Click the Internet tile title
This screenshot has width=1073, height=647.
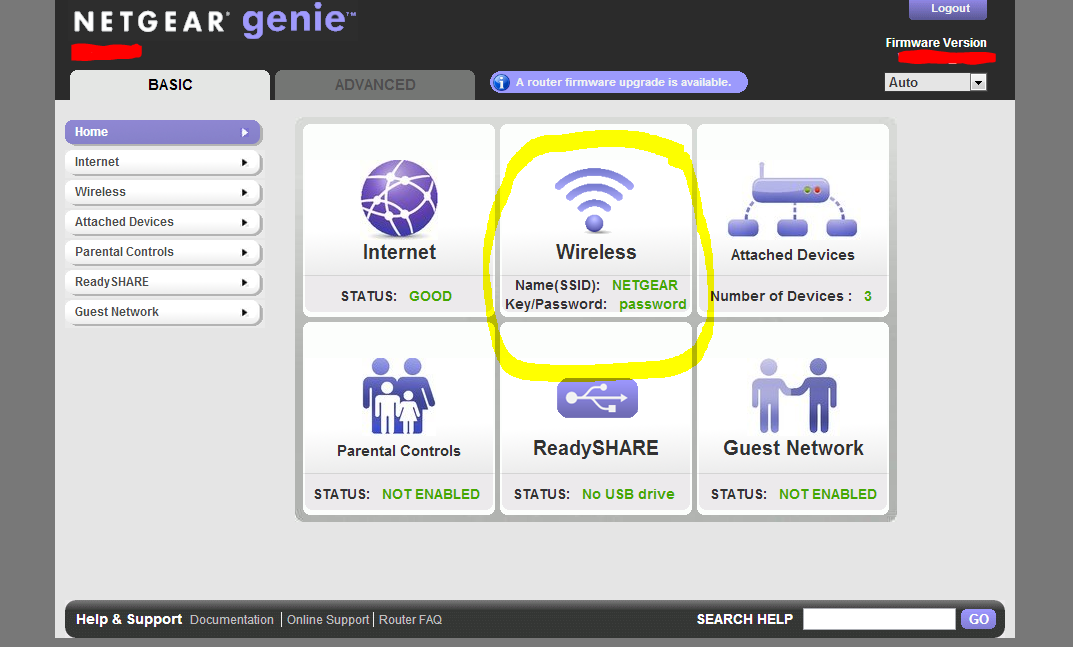tap(399, 252)
